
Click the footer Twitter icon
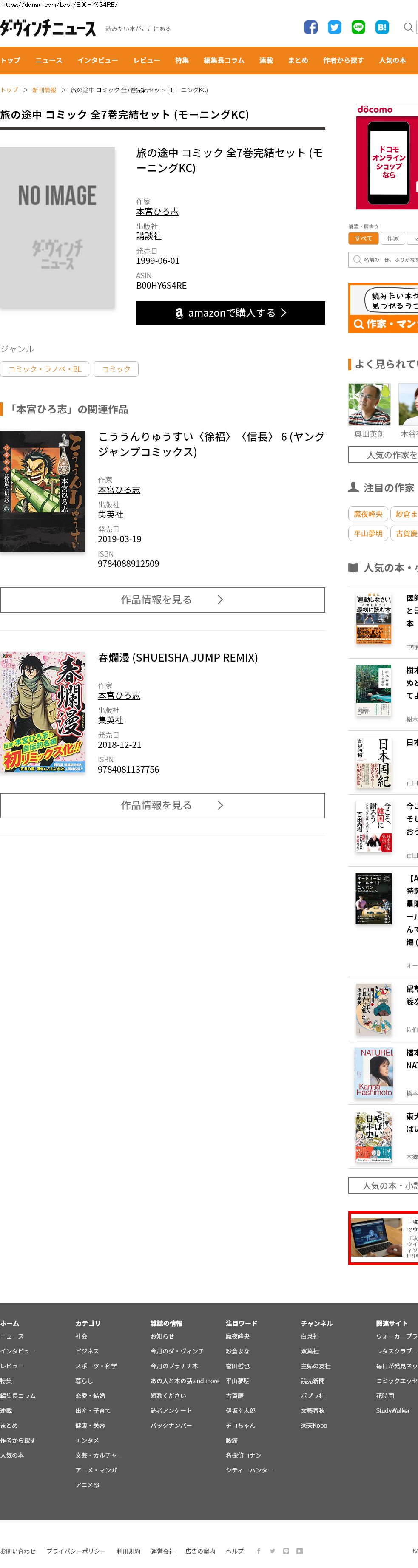(x=273, y=1550)
